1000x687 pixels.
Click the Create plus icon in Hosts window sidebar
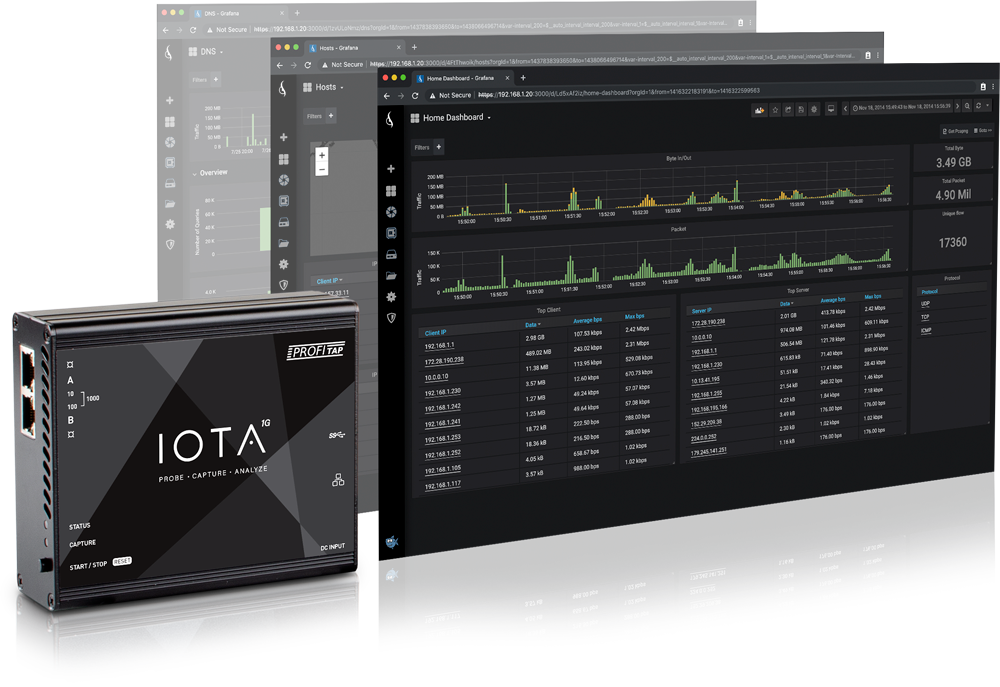tap(284, 137)
